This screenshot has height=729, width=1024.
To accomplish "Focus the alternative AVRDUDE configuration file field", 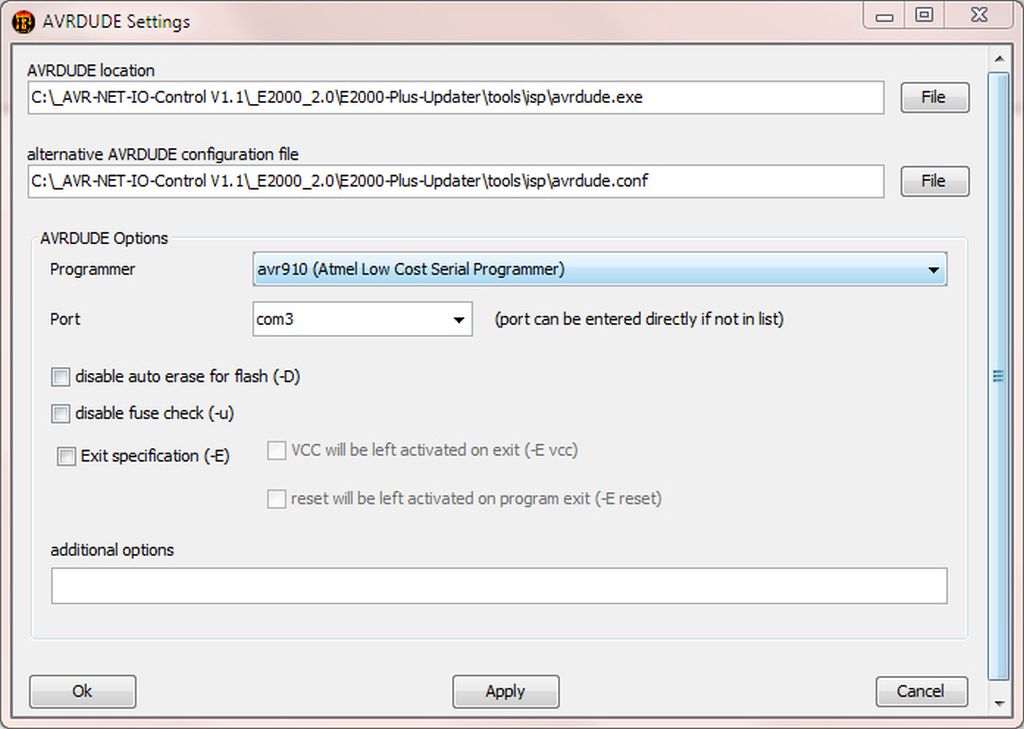I will coord(456,181).
